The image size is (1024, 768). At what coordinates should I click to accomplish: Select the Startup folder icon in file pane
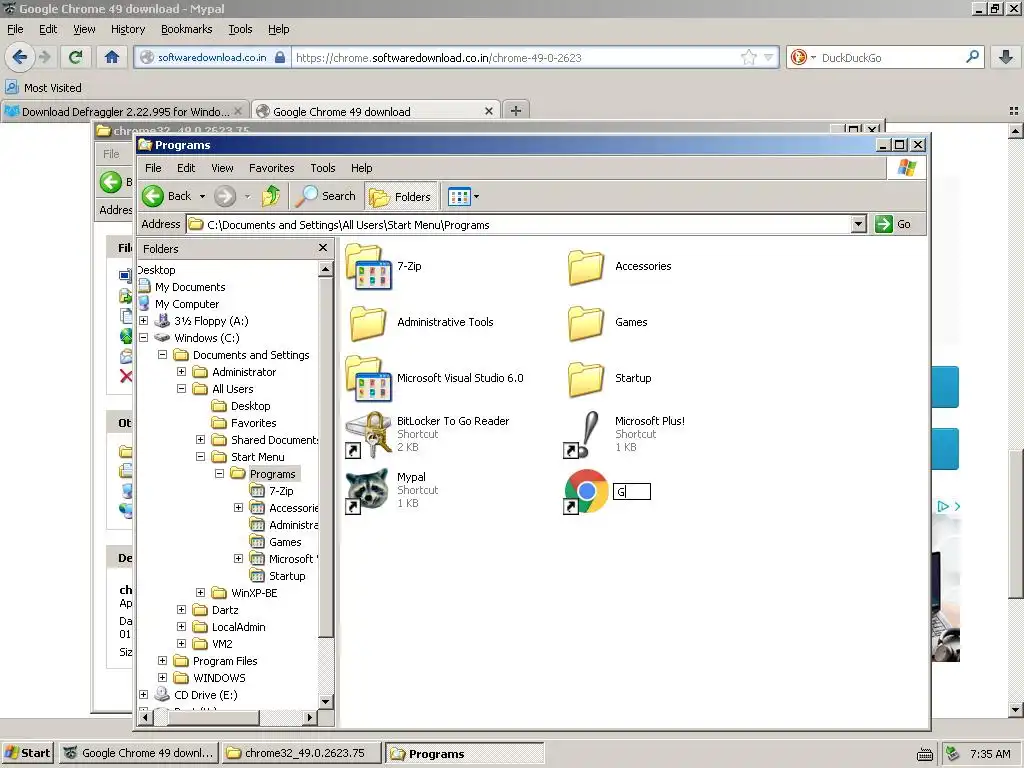coord(586,379)
